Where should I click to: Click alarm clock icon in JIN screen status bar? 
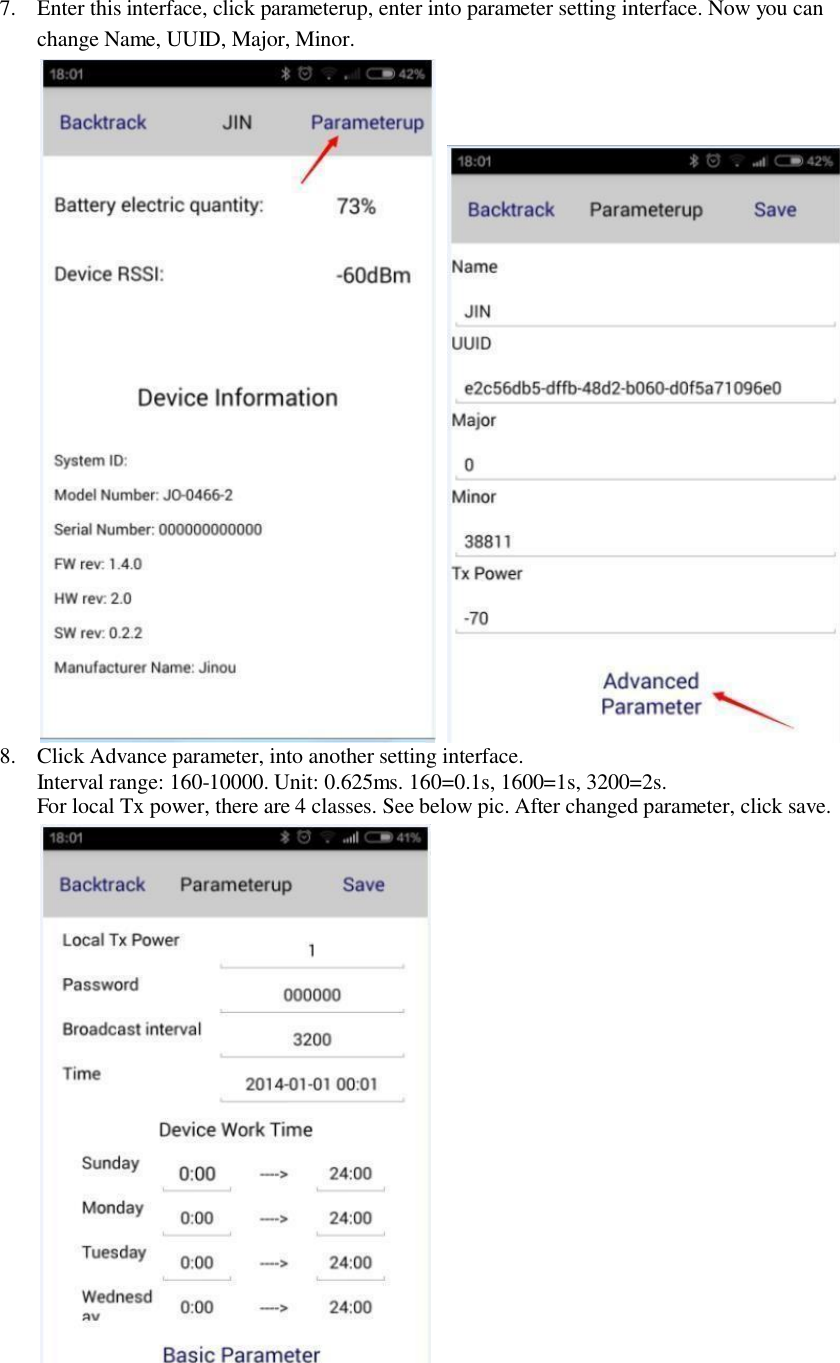coord(305,73)
